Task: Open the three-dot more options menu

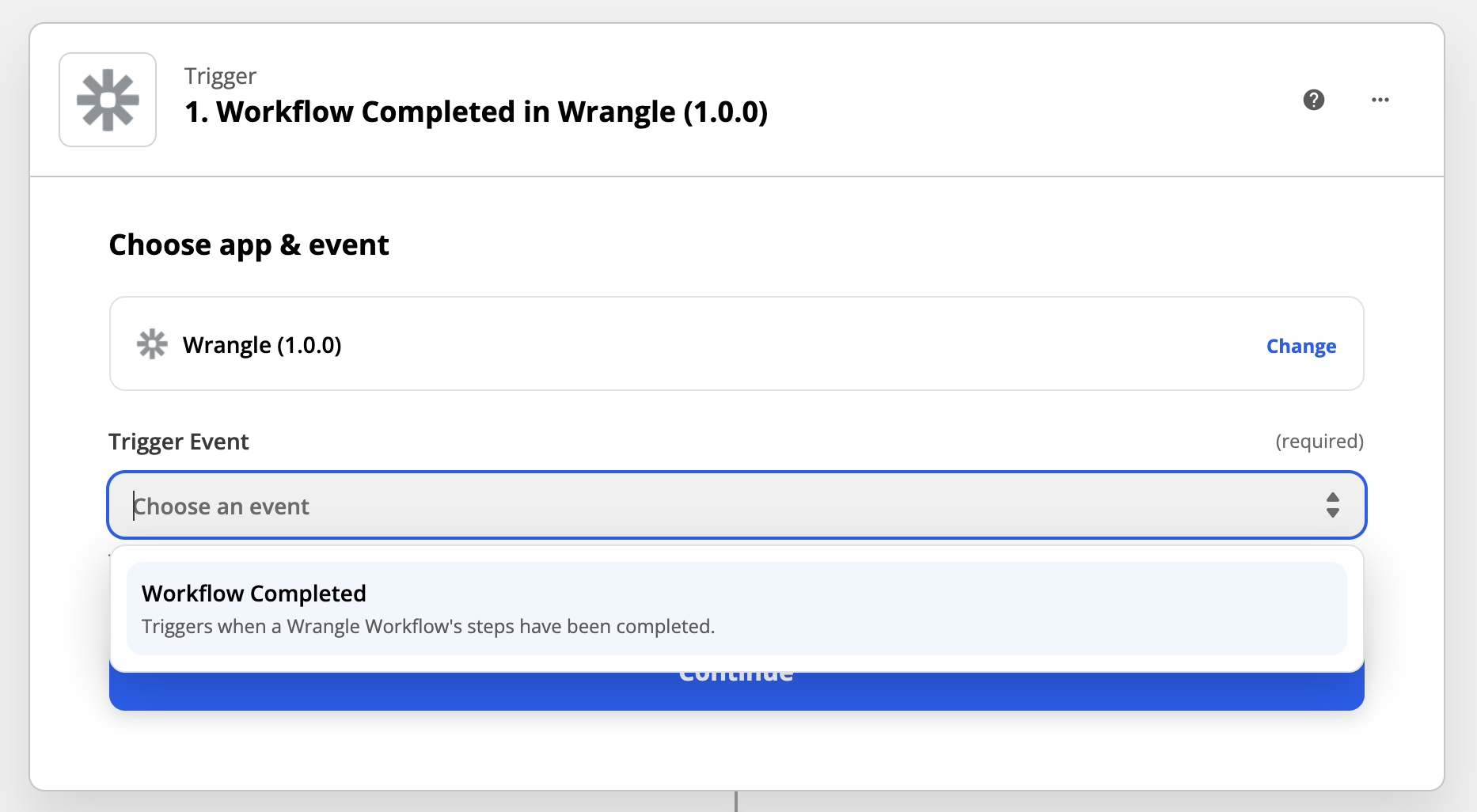Action: pyautogui.click(x=1380, y=100)
